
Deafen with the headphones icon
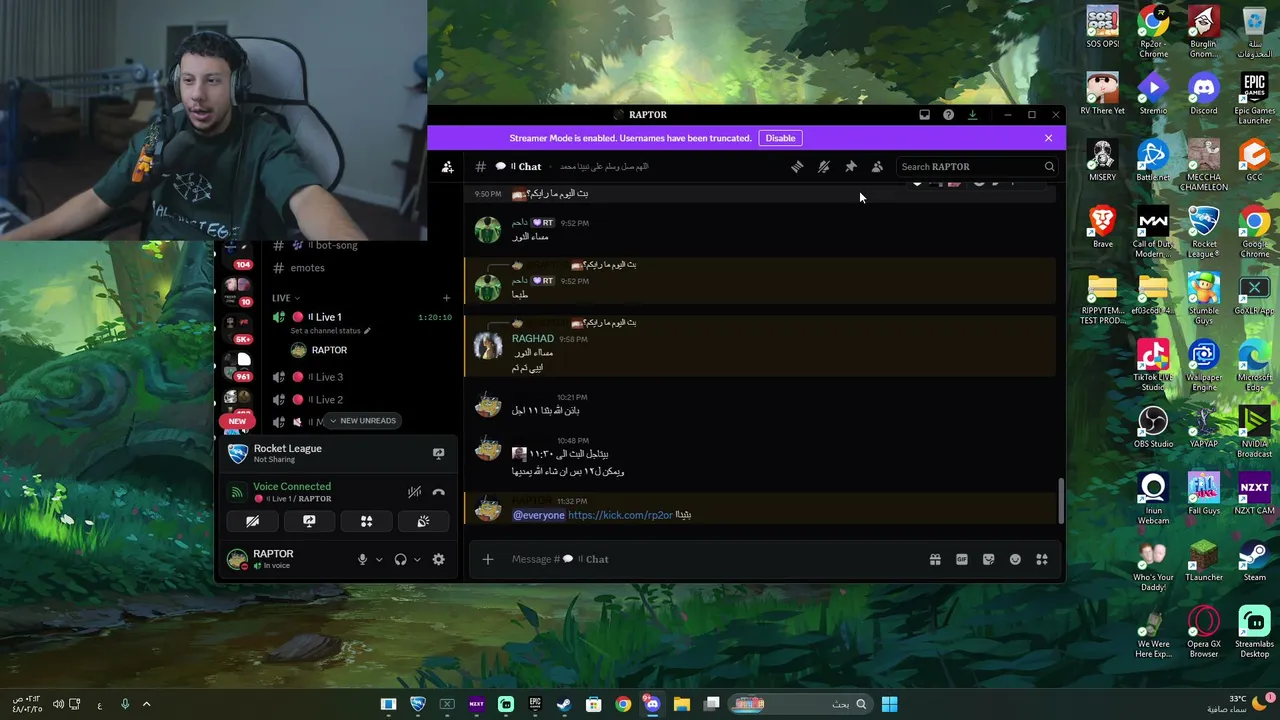[x=400, y=560]
